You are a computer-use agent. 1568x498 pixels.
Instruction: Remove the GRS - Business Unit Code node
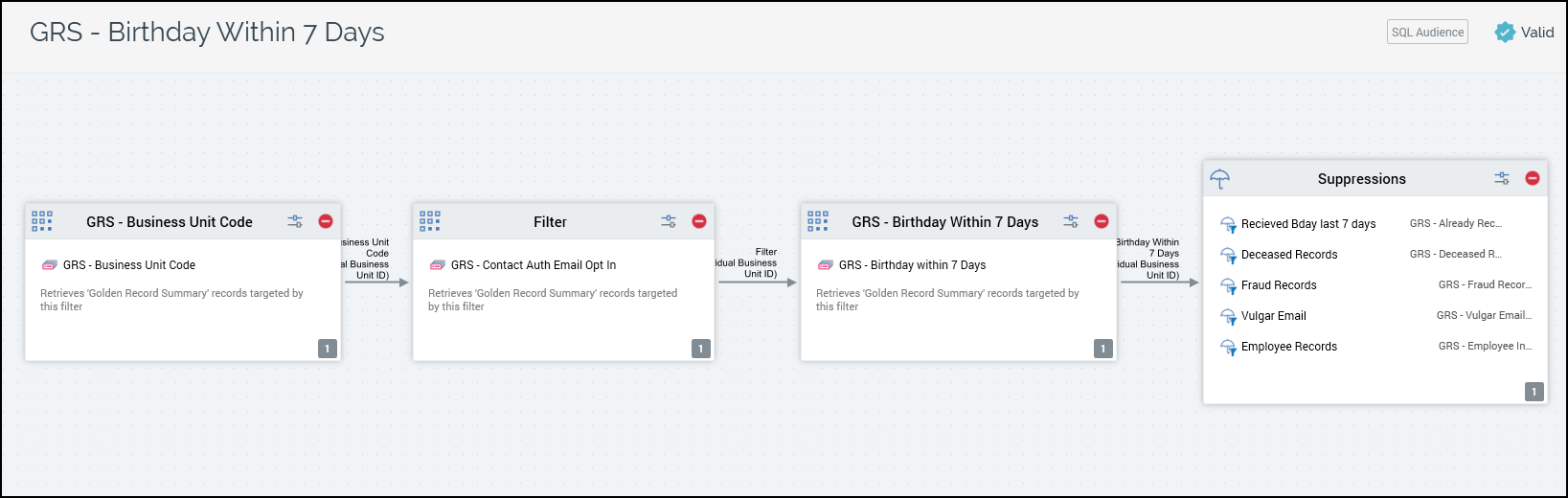pos(326,221)
